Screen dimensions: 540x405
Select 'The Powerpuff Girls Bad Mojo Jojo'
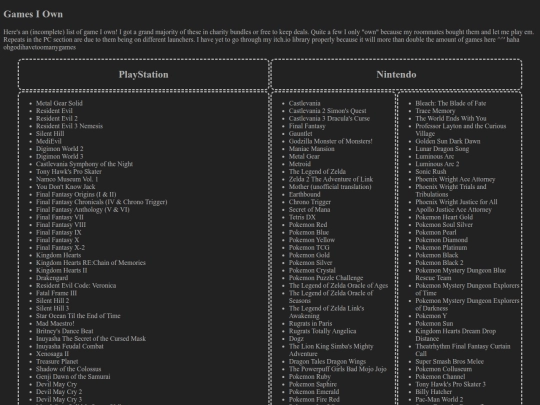click(338, 369)
